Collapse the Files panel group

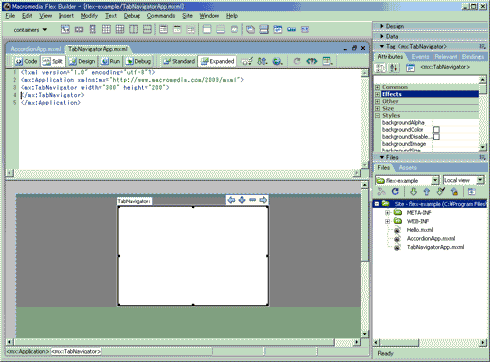[382, 157]
